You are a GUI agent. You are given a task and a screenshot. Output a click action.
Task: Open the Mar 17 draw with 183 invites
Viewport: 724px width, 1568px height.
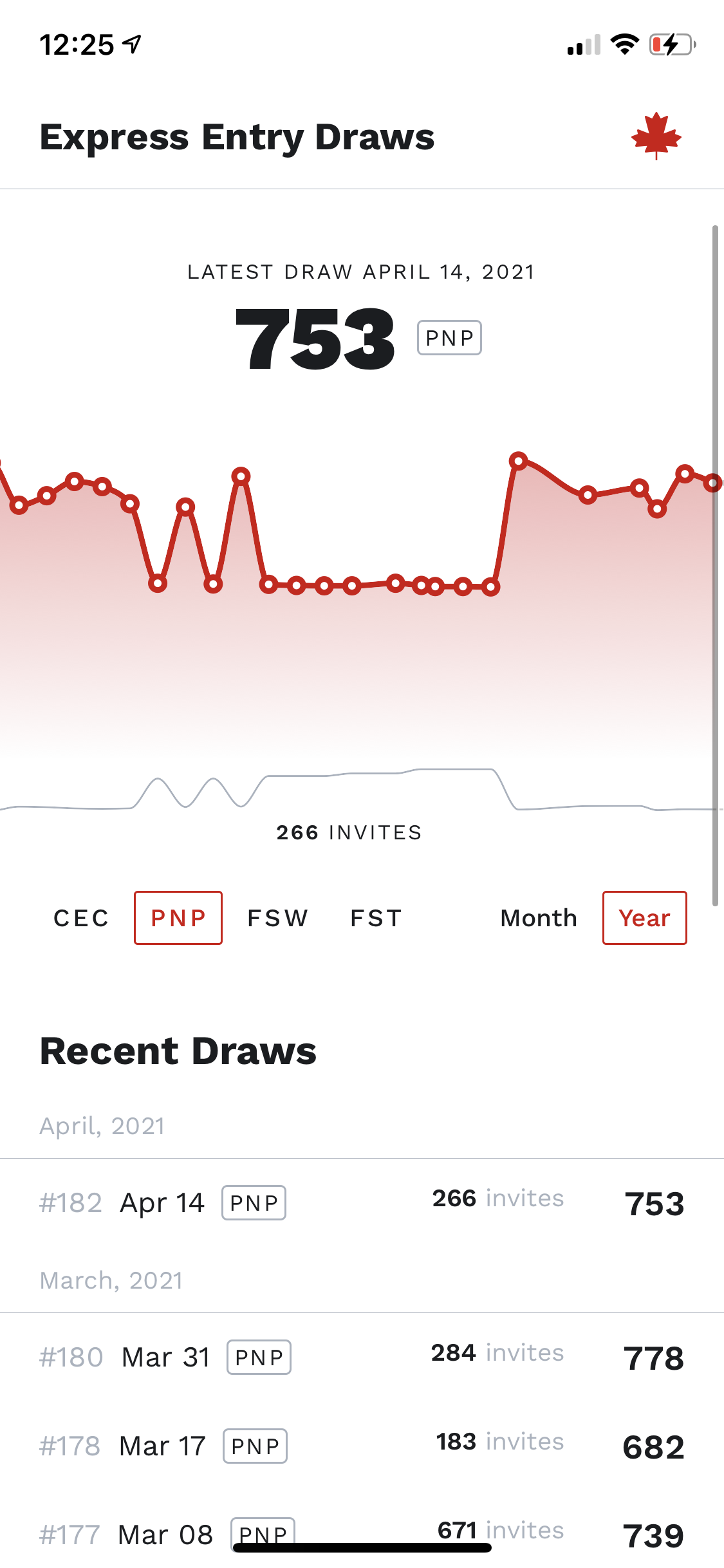pyautogui.click(x=362, y=1446)
